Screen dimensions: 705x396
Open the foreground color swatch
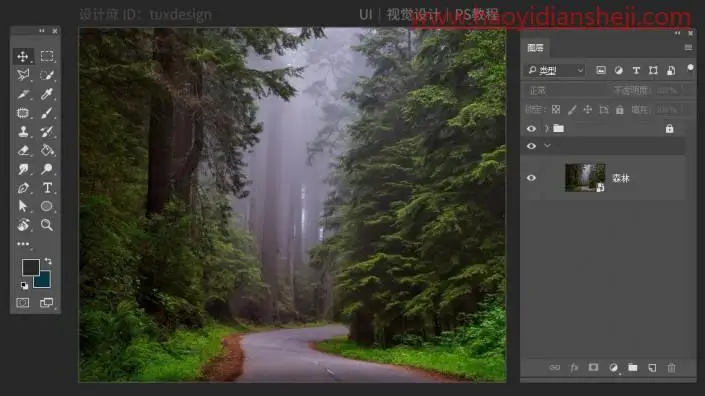(30, 267)
